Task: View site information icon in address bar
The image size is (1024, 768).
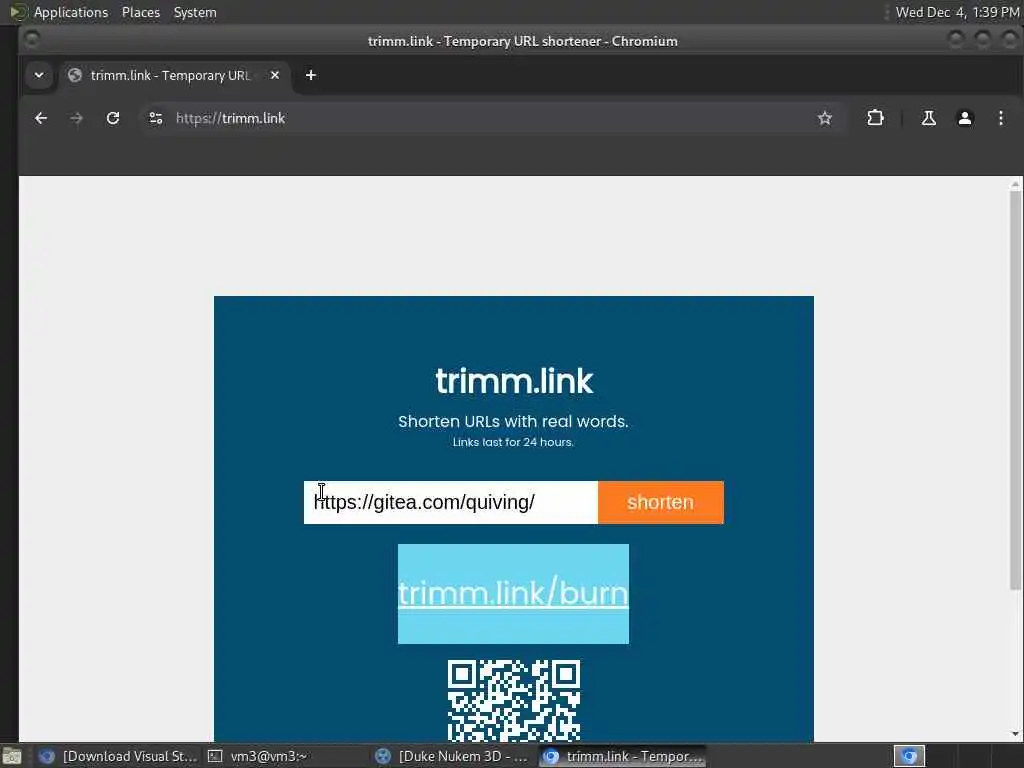Action: click(x=155, y=118)
